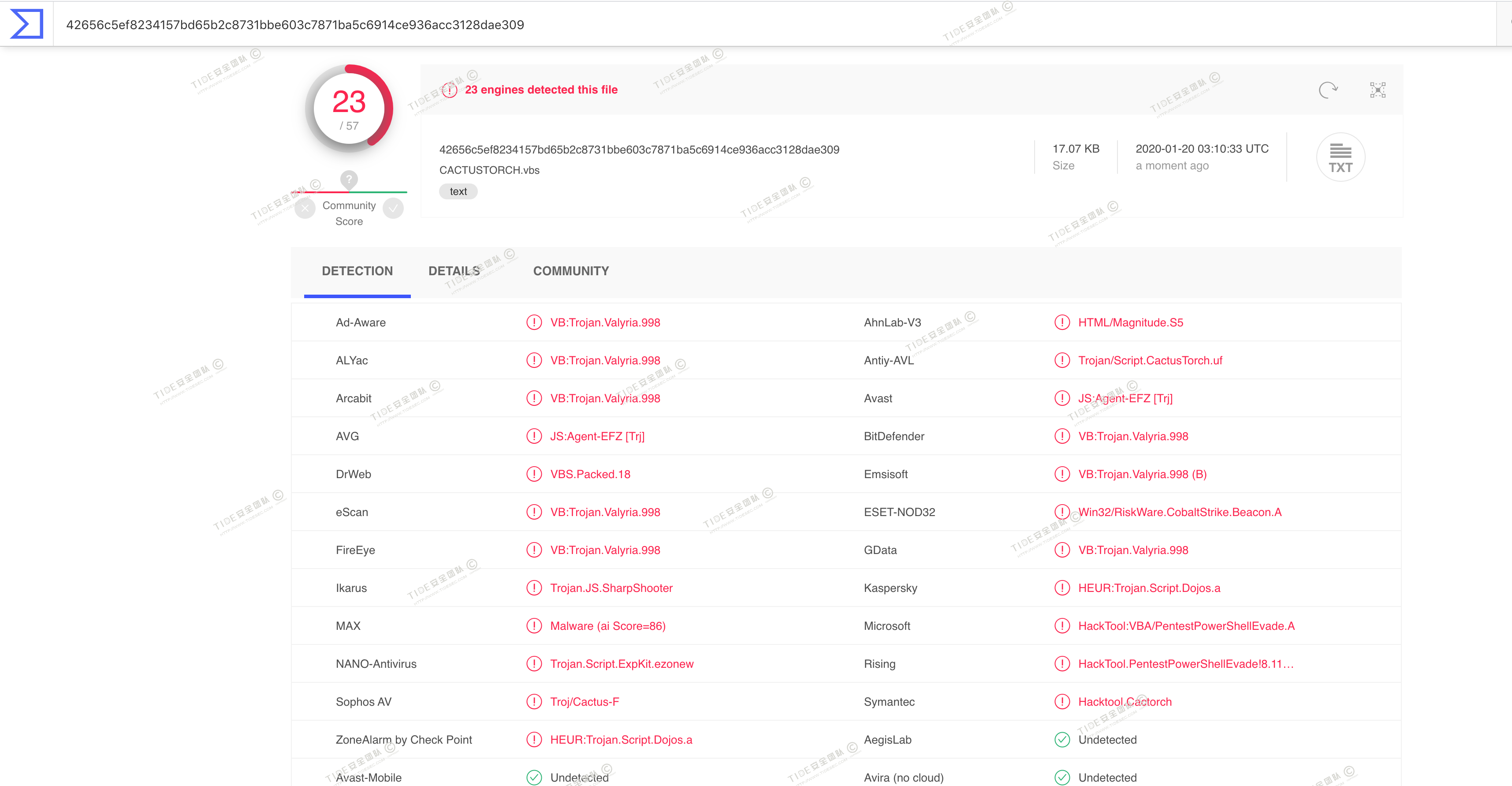Click the 23/57 detection score gauge
Image resolution: width=1512 pixels, height=786 pixels.
pos(349,109)
